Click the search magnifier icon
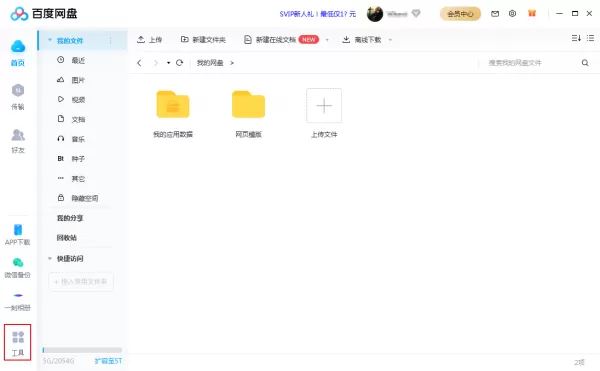The height and width of the screenshot is (371, 600). coord(585,63)
